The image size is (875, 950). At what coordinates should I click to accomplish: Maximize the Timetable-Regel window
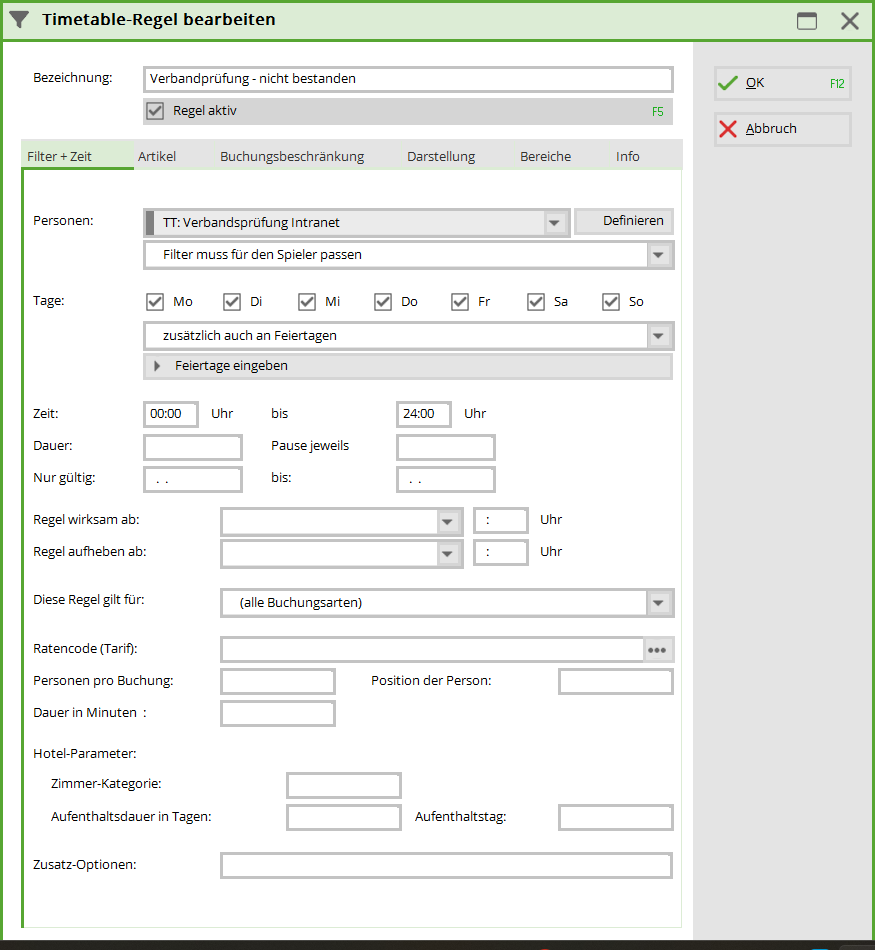tap(806, 21)
